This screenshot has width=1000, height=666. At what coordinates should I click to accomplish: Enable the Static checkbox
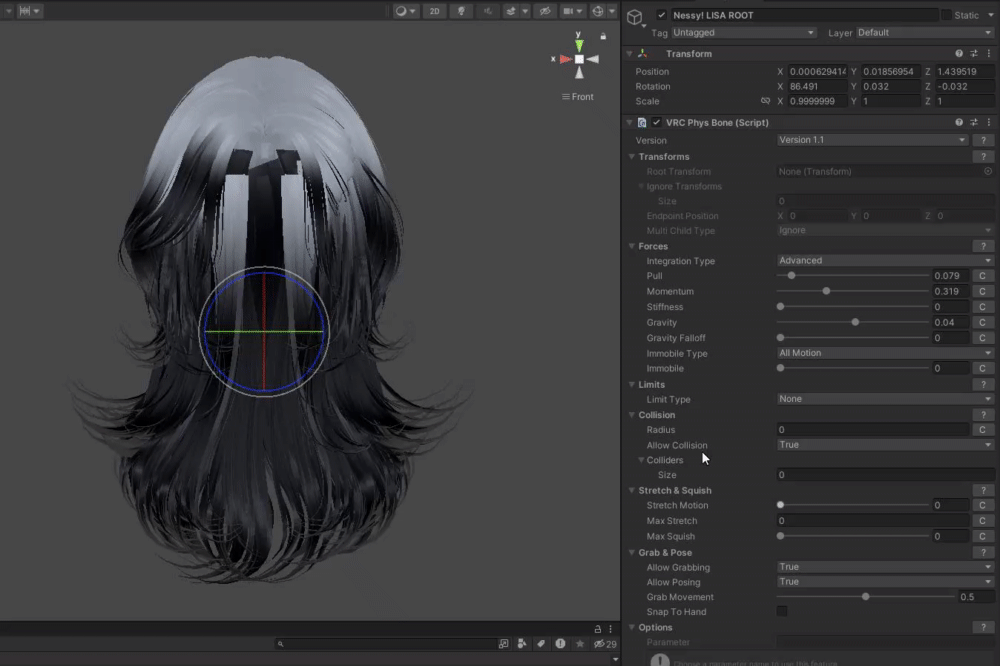946,15
